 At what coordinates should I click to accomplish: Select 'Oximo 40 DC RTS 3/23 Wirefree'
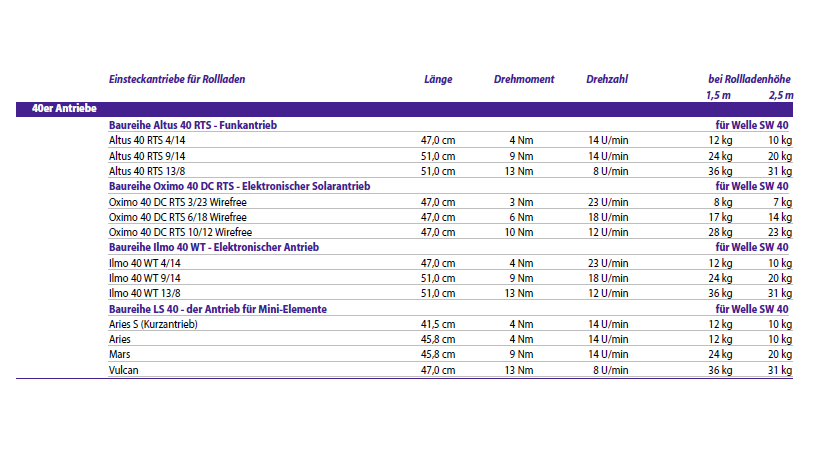point(178,202)
